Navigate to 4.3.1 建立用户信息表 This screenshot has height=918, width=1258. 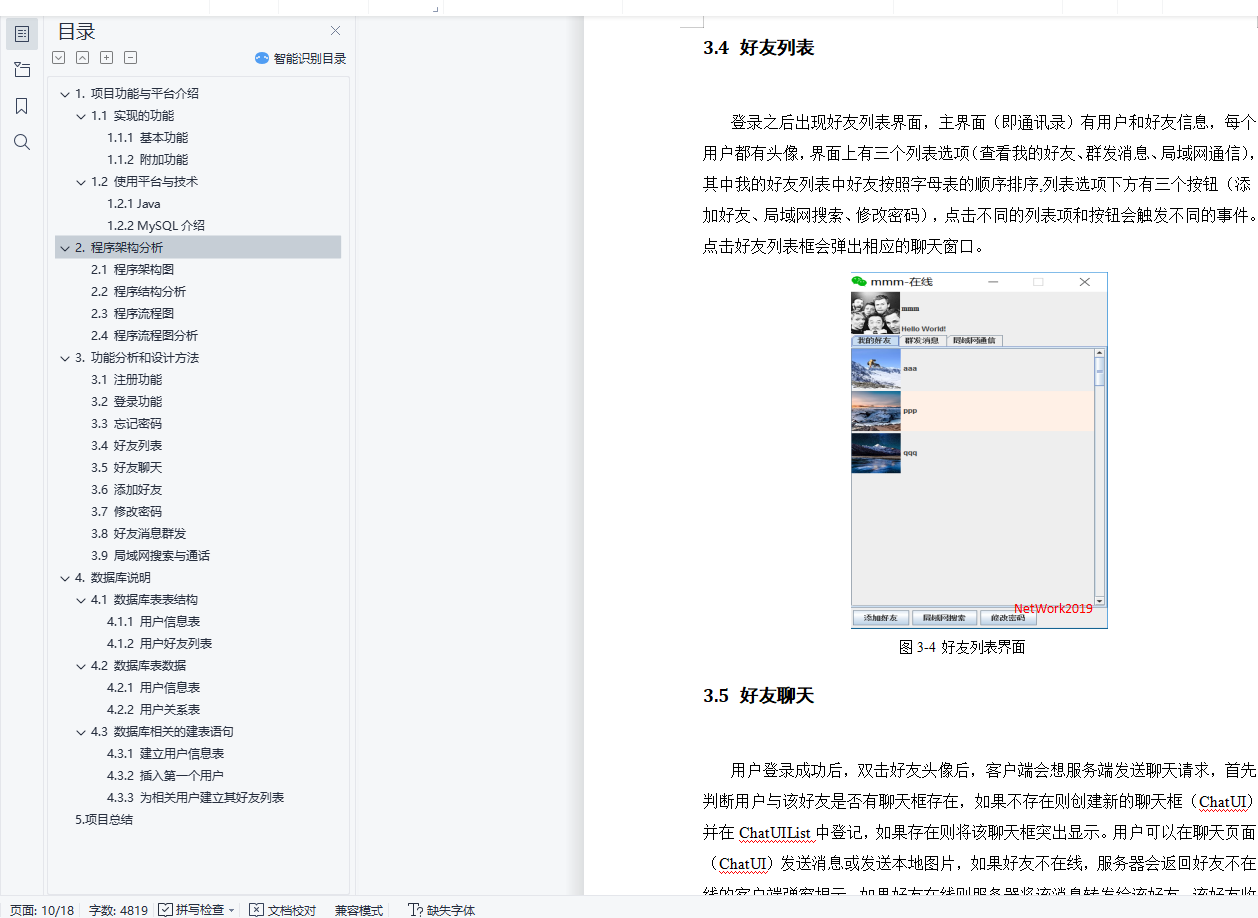[165, 754]
